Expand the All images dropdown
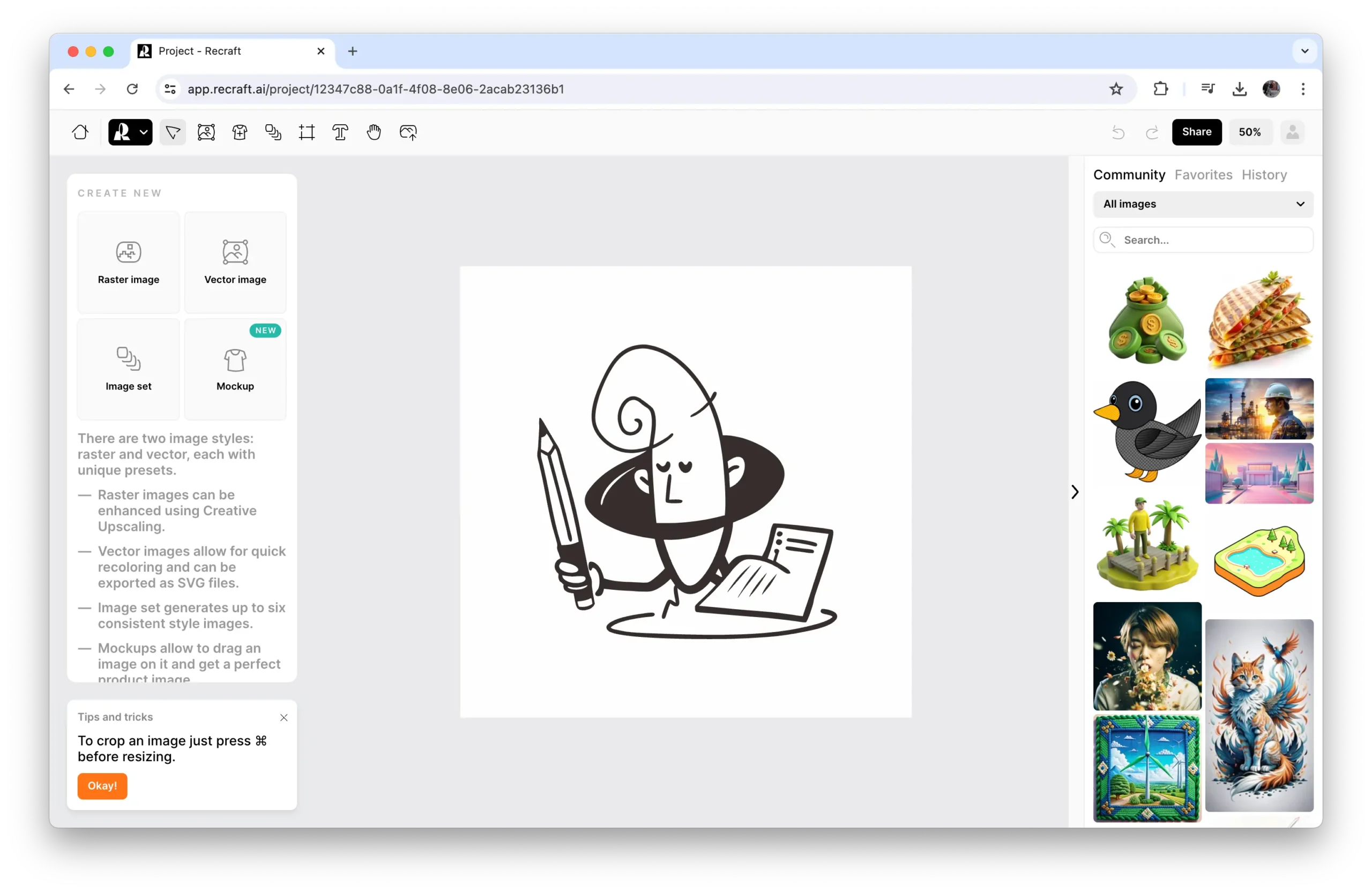Viewport: 1372px width, 893px height. coord(1203,204)
